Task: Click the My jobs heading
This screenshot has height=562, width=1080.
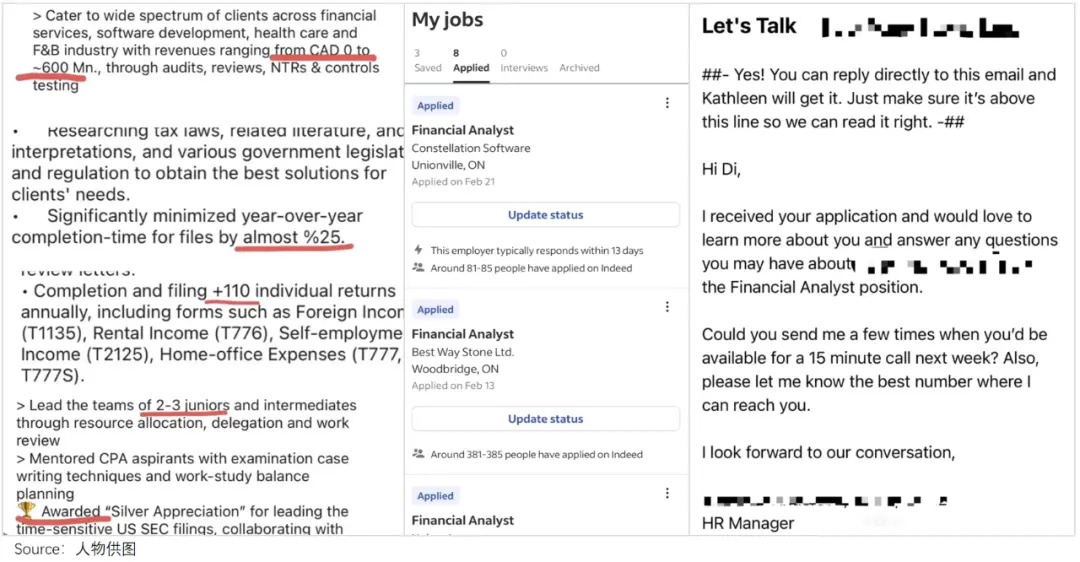Action: 447,19
